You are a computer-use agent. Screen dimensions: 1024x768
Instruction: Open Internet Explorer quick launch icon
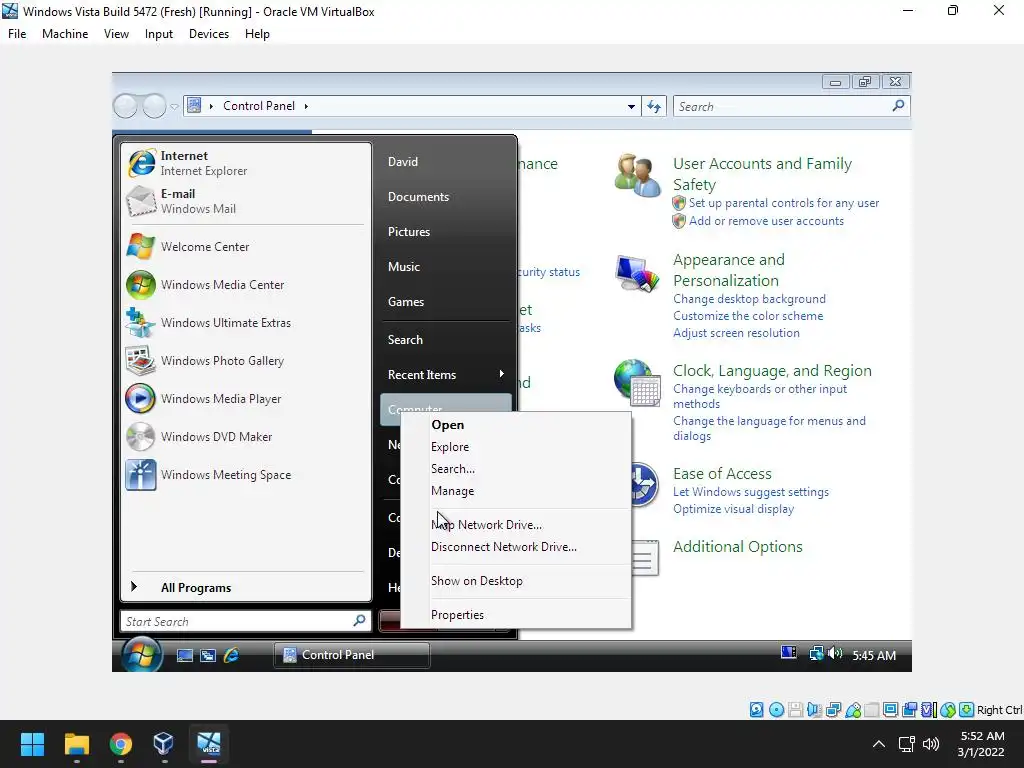pyautogui.click(x=231, y=655)
